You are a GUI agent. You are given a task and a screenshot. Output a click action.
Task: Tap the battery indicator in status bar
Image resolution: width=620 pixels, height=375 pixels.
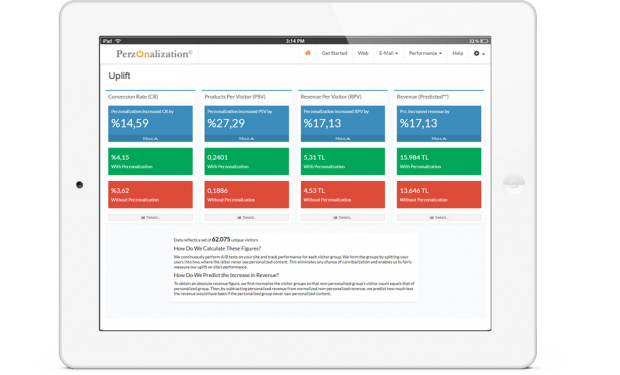click(484, 41)
